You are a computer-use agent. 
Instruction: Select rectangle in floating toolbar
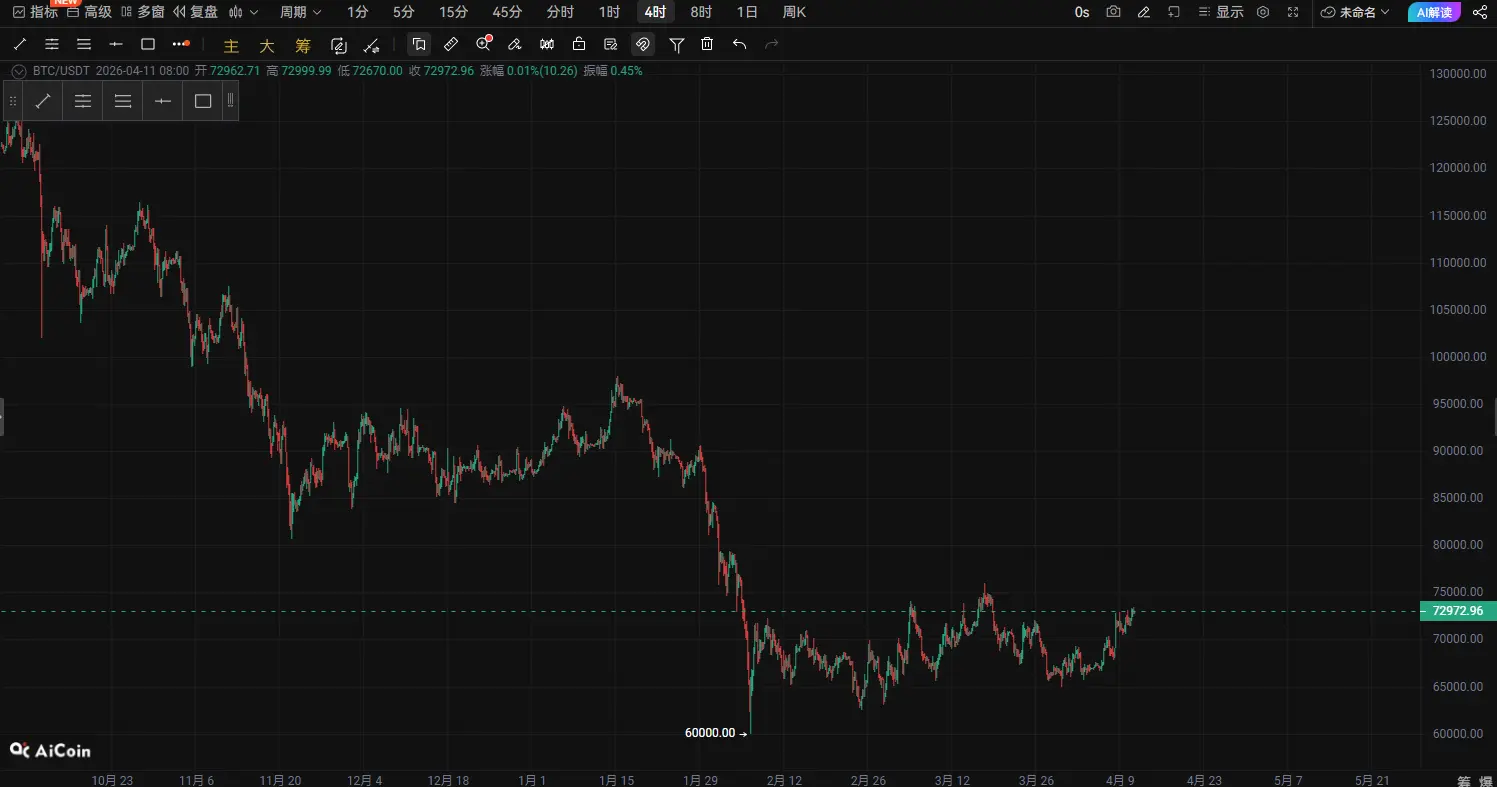pos(203,101)
